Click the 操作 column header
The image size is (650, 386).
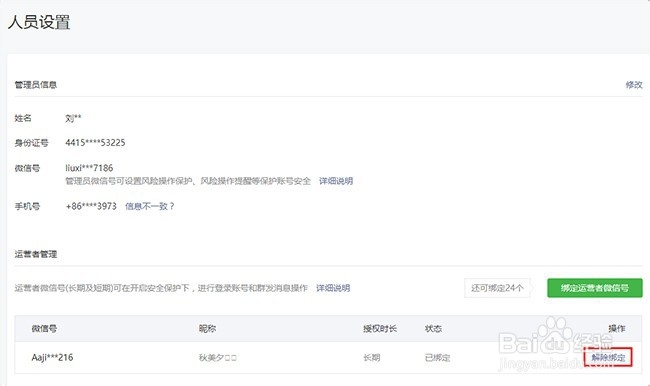coord(617,328)
